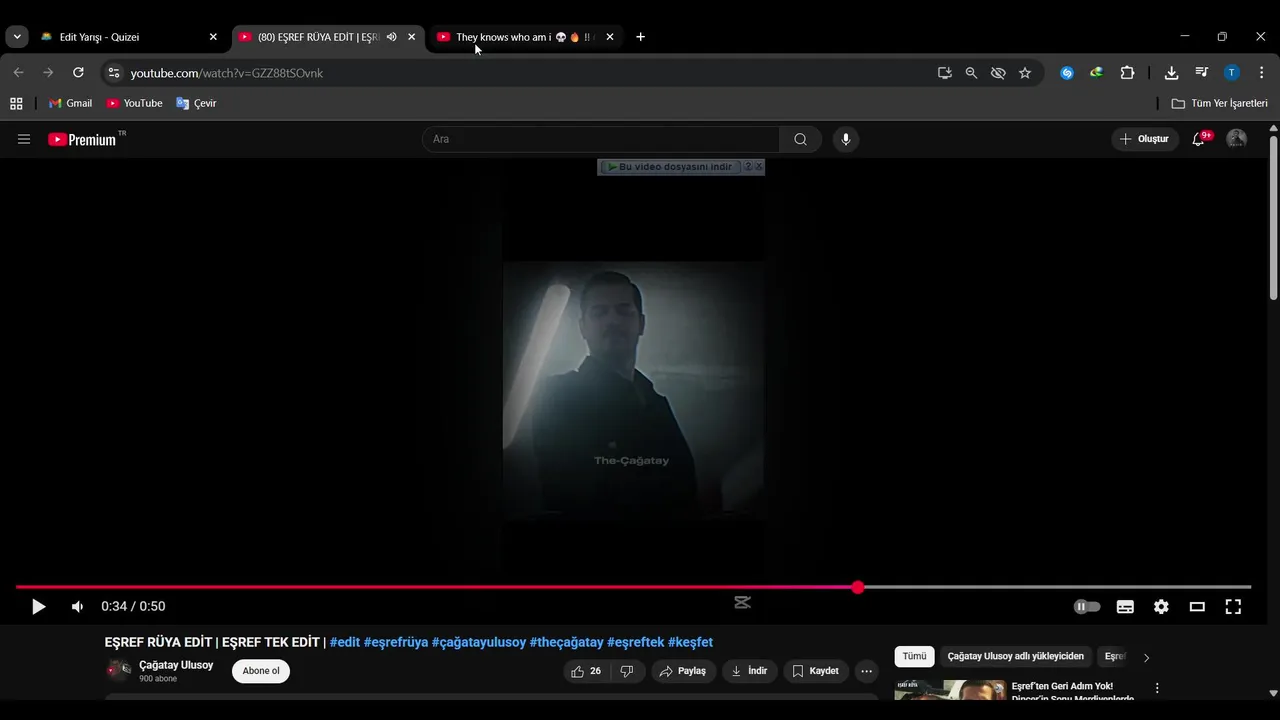The width and height of the screenshot is (1280, 720).
Task: Open YouTube notifications bell
Action: (x=1199, y=139)
